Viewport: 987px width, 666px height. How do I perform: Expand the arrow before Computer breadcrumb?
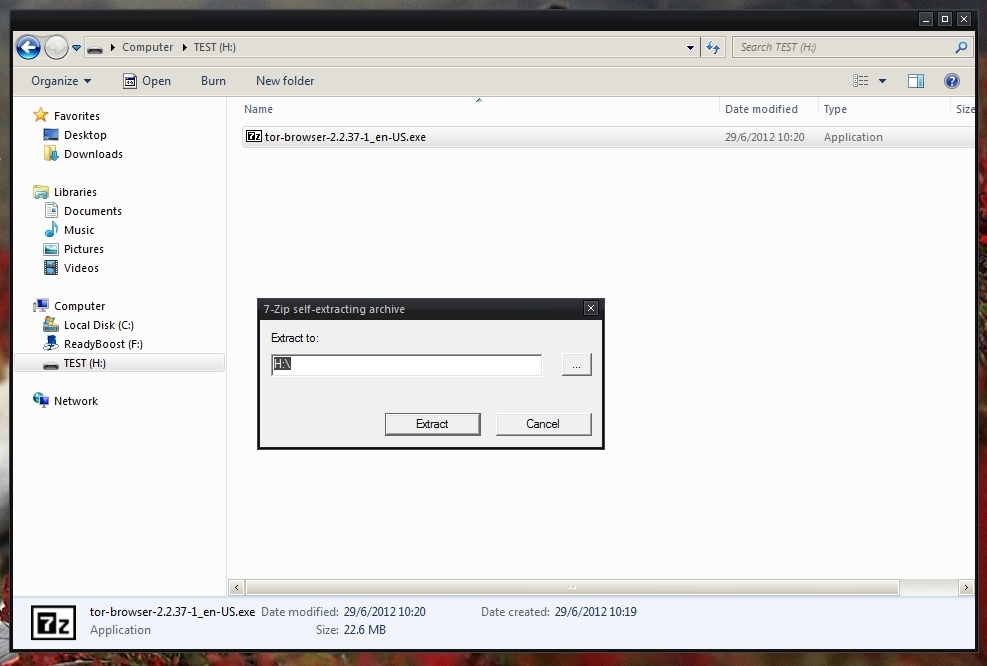[113, 47]
